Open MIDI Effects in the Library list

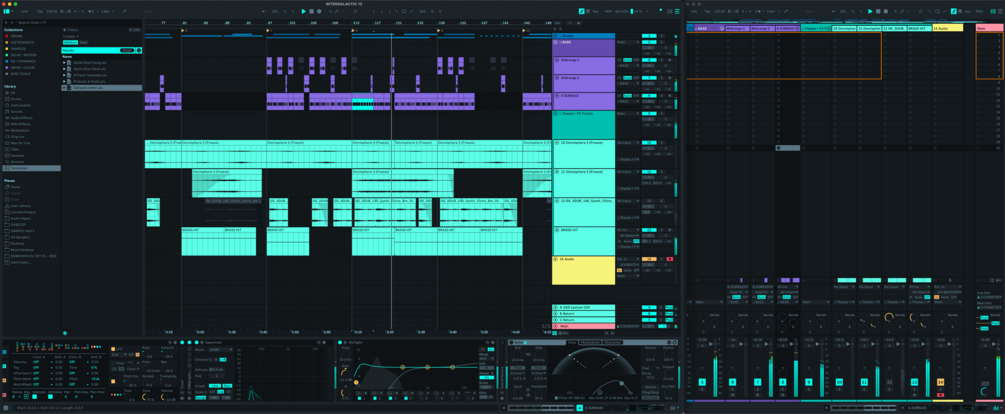20,124
